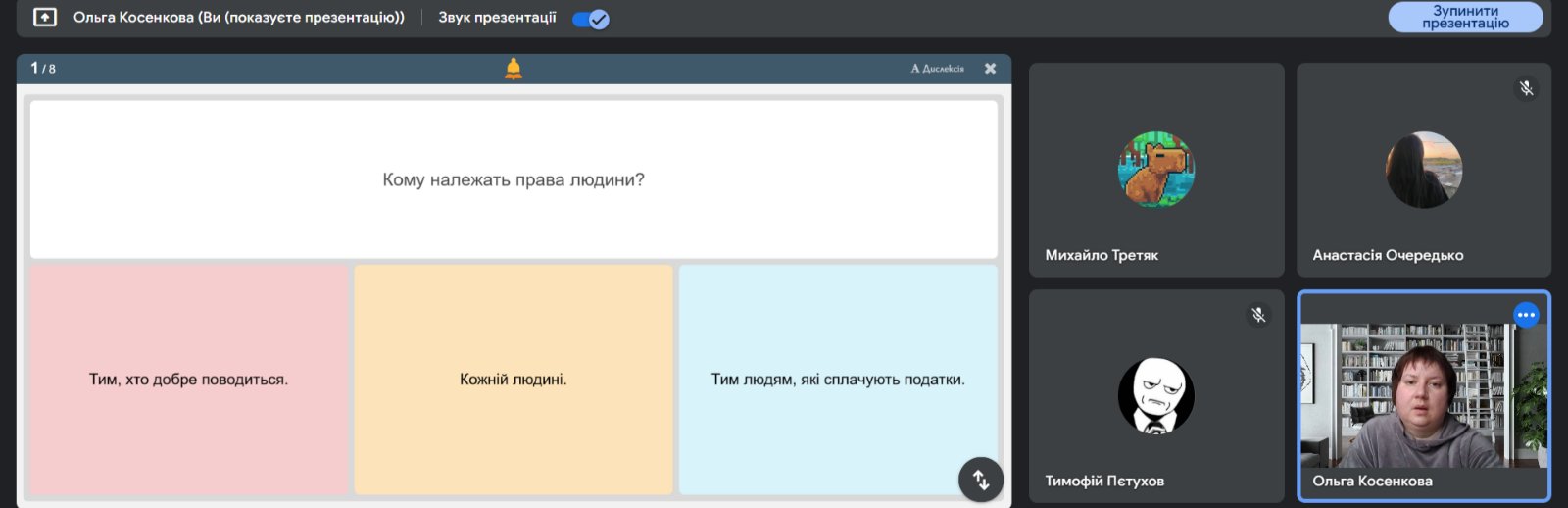Open more options dots on Ольга Косенкова tile
Screen dimensions: 1568x508
click(1526, 315)
